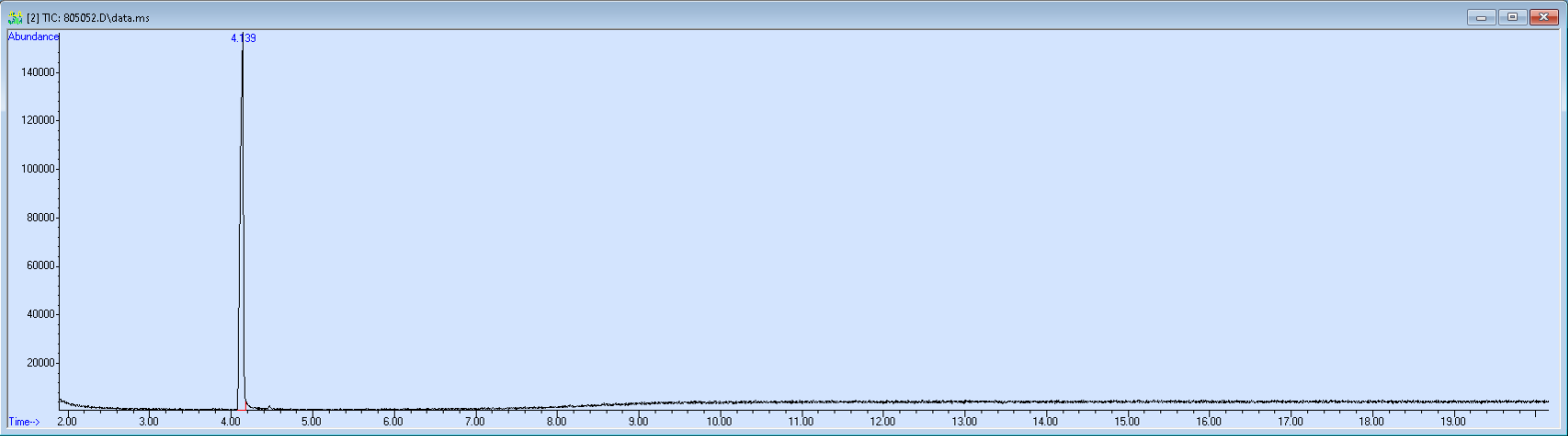The width and height of the screenshot is (1568, 436).
Task: Click the 10.00 time axis value
Action: pyautogui.click(x=719, y=422)
